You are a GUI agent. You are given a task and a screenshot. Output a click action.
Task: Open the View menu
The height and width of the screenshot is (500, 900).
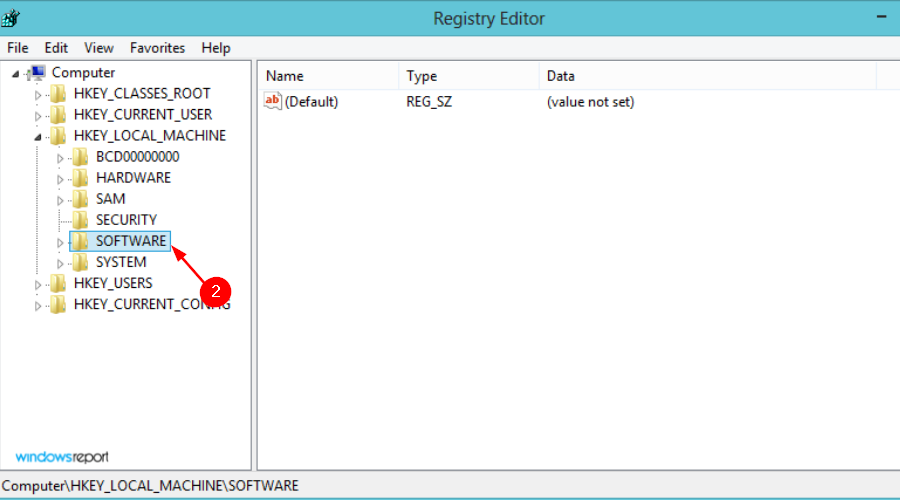pos(99,48)
